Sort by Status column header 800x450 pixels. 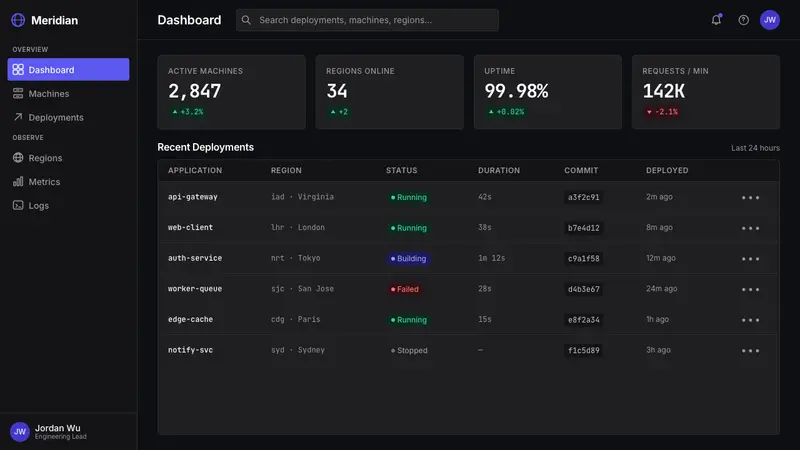click(x=402, y=170)
